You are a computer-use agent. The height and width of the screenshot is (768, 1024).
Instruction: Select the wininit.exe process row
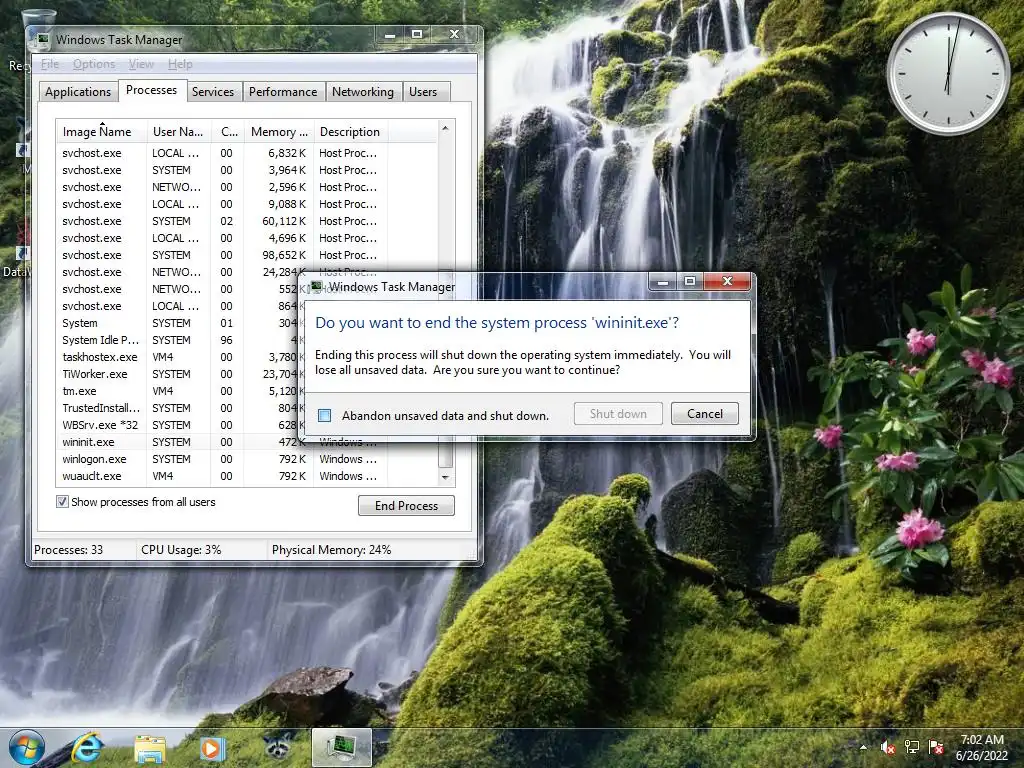[x=177, y=442]
